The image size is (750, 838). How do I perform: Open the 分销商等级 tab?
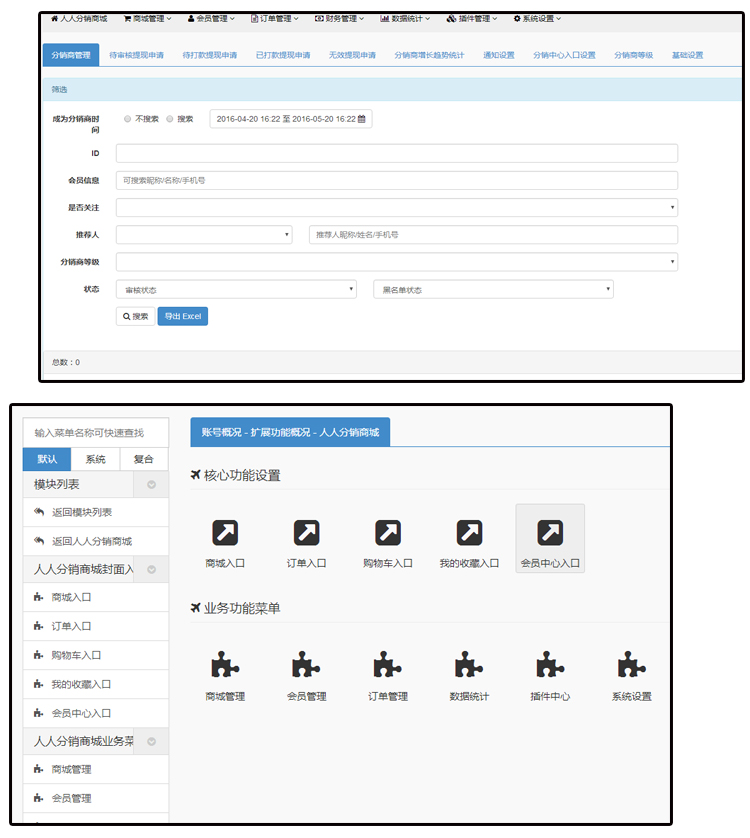coord(633,55)
